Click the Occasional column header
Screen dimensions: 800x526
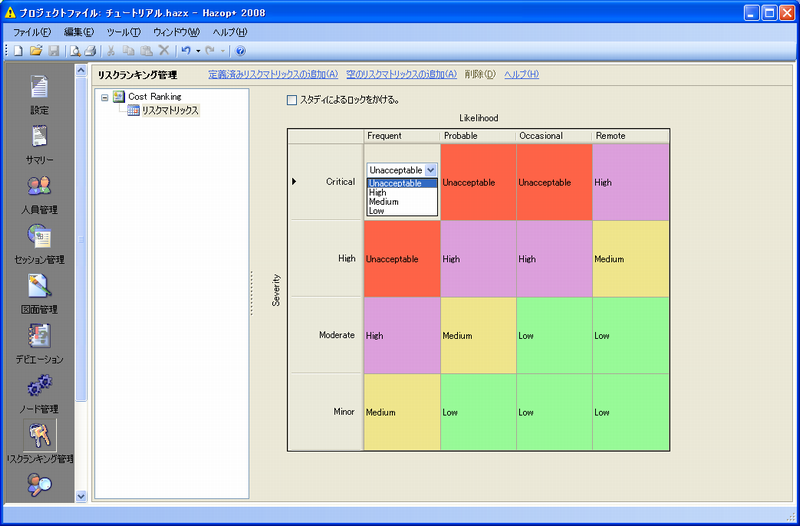555,136
